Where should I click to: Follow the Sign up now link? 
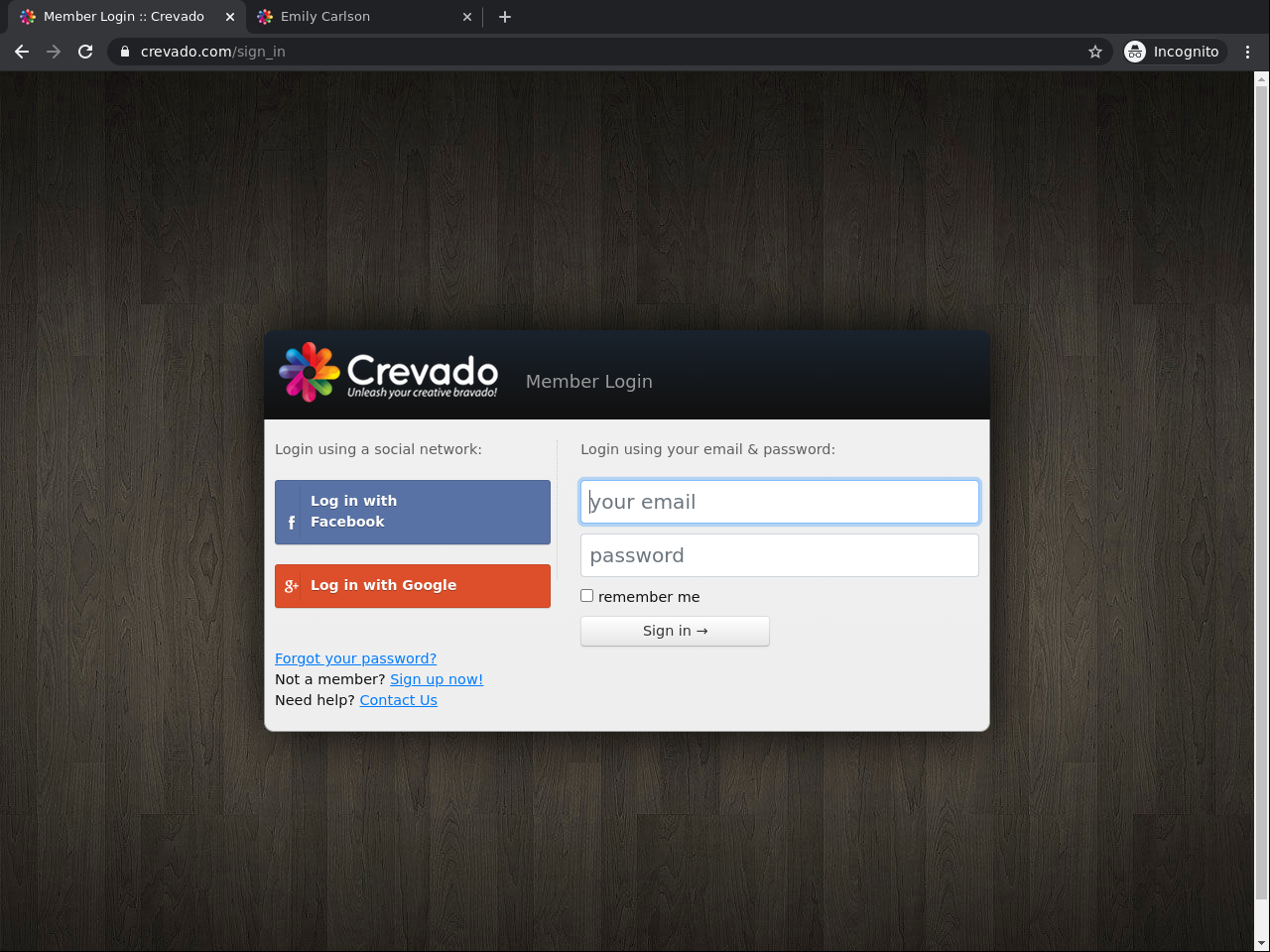437,679
